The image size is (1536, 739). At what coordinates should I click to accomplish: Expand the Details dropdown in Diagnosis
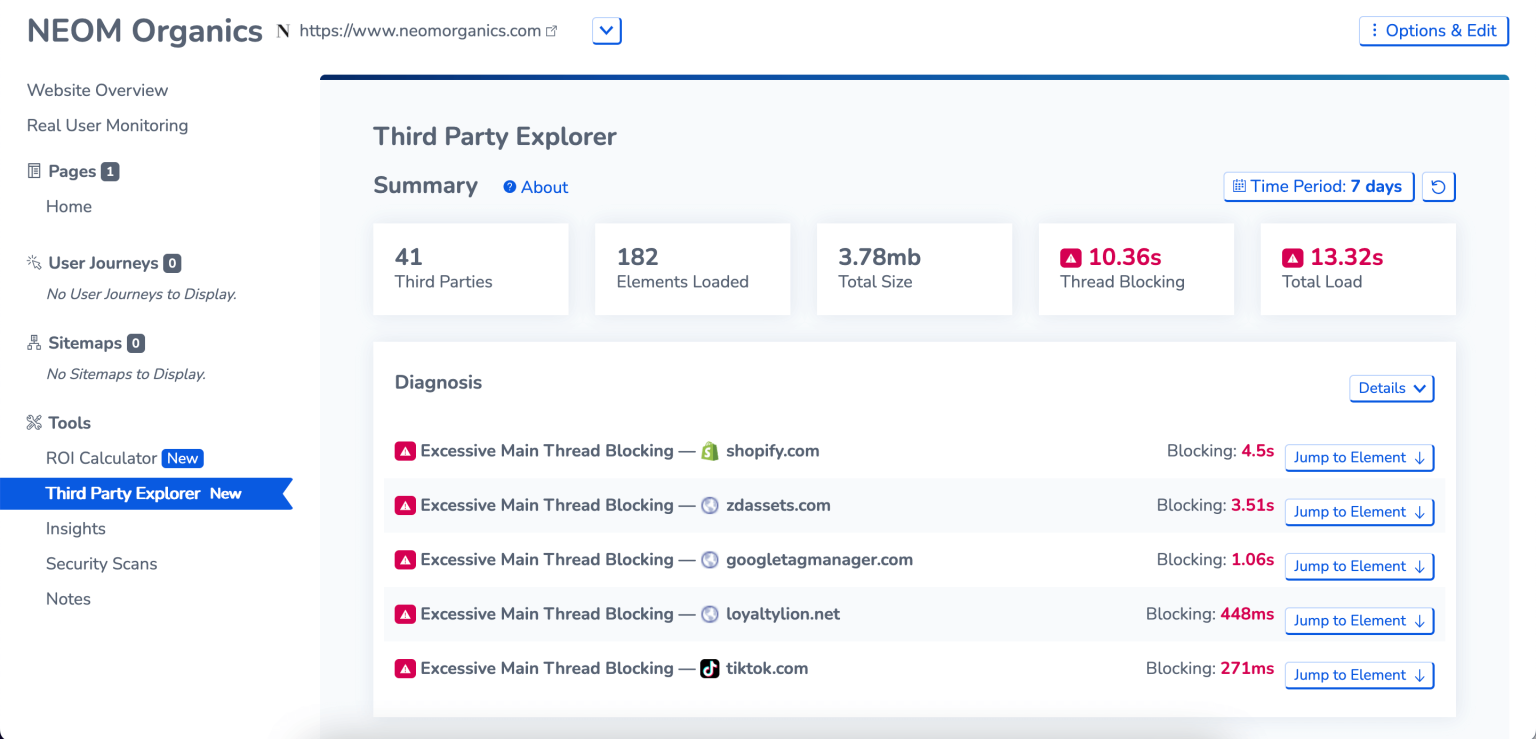[x=1391, y=388]
